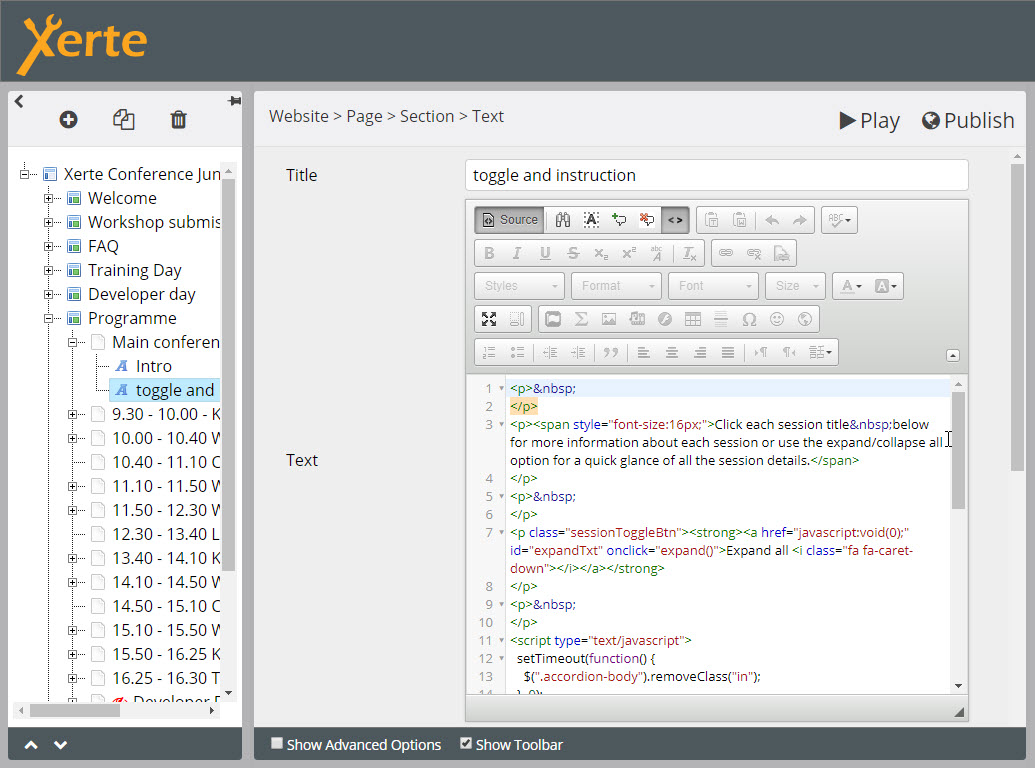Screen dimensions: 1035x768
Task: Click the Find binoculars icon
Action: [562, 220]
